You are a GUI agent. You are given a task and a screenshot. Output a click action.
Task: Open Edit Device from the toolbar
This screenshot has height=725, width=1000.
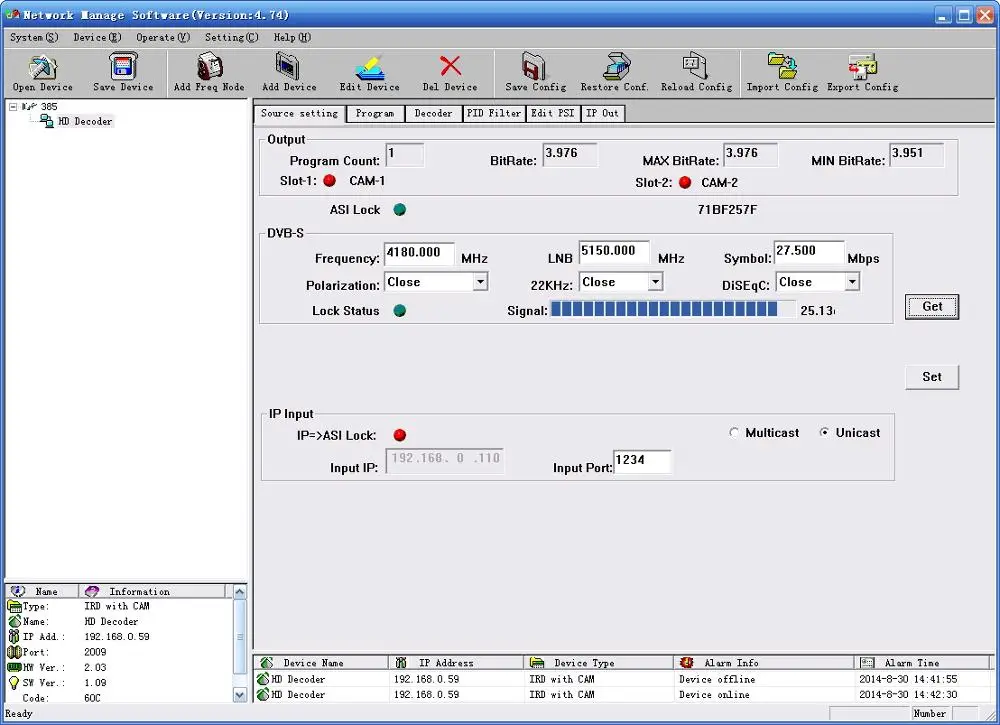[x=369, y=68]
